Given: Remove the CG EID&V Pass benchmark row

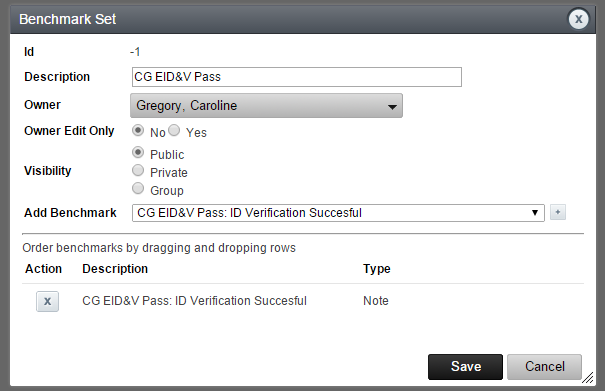Looking at the screenshot, I should point(47,301).
